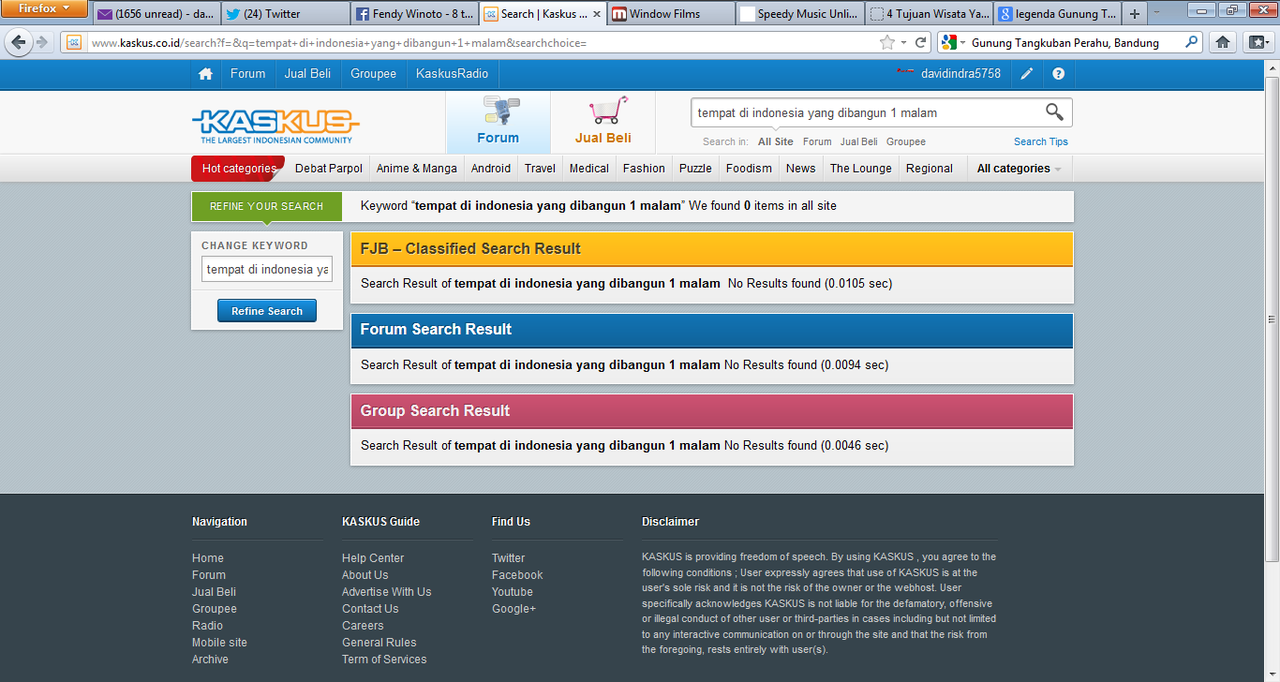The height and width of the screenshot is (682, 1280).
Task: Click the browser back arrow button
Action: pos(18,42)
